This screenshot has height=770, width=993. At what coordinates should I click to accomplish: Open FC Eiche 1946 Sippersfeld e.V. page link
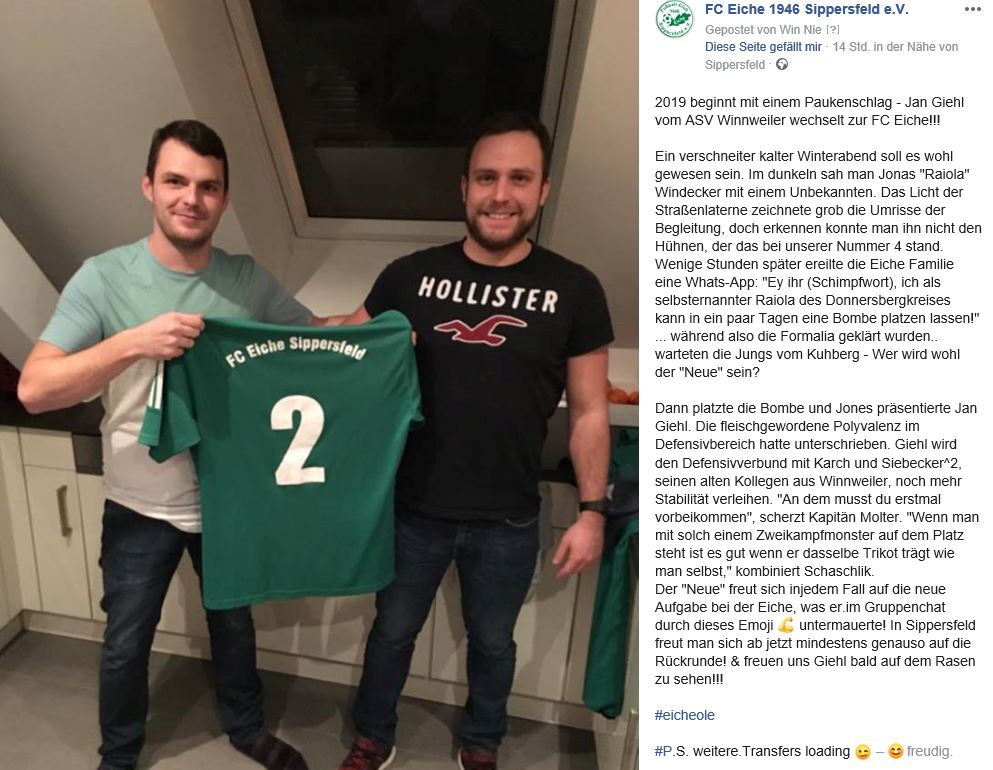point(806,9)
